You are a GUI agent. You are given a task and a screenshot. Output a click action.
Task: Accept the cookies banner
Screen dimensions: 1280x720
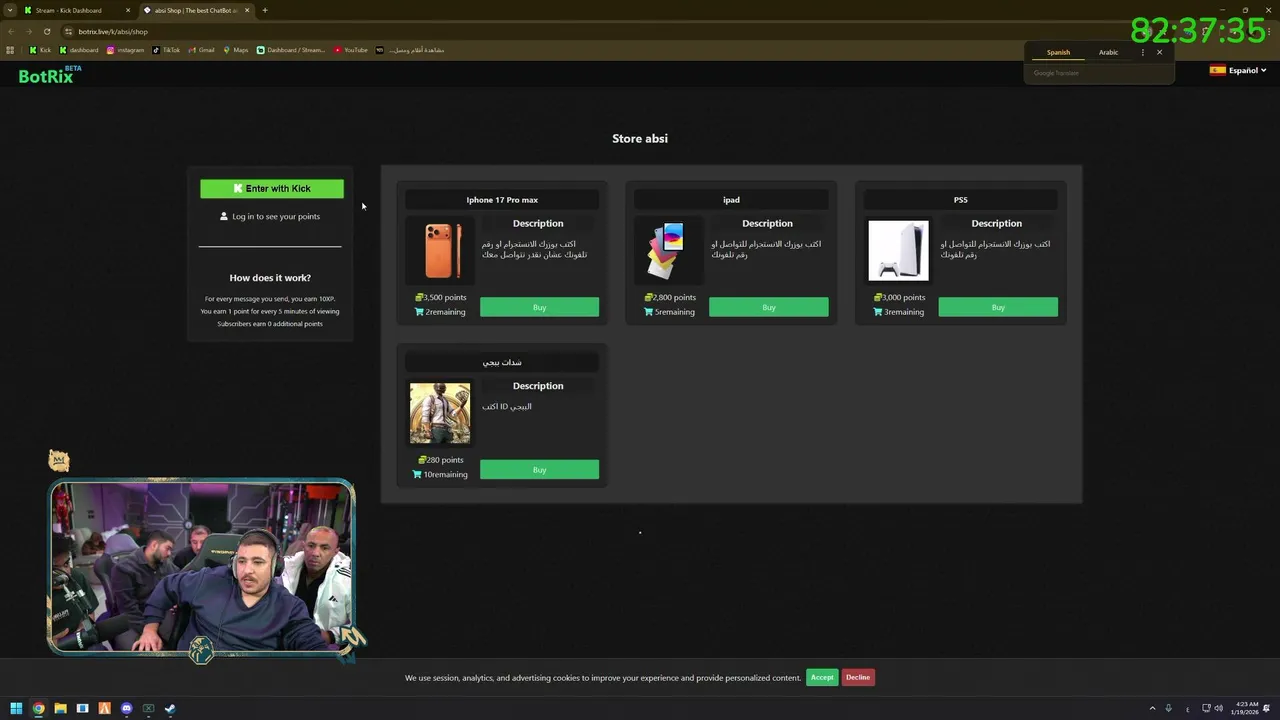822,677
